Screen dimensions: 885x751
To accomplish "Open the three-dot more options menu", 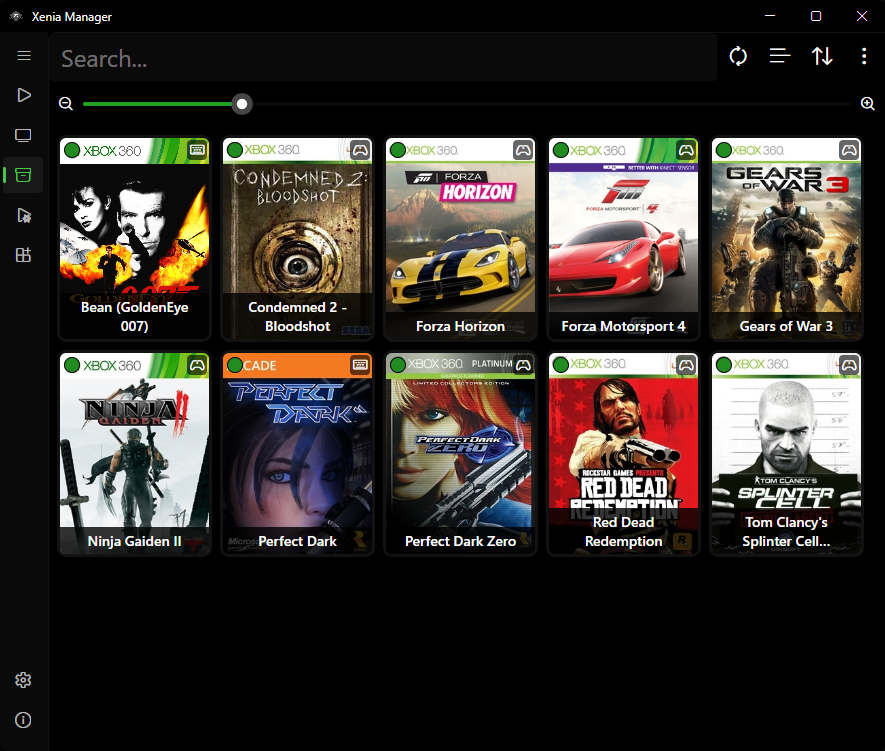I will 864,56.
